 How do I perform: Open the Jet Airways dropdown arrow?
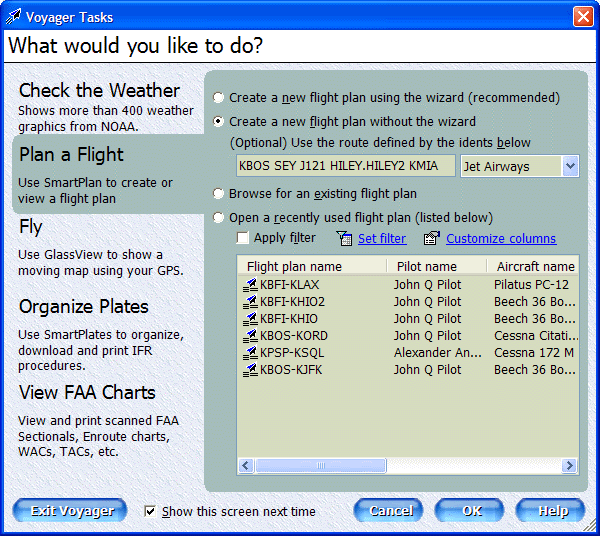[570, 166]
